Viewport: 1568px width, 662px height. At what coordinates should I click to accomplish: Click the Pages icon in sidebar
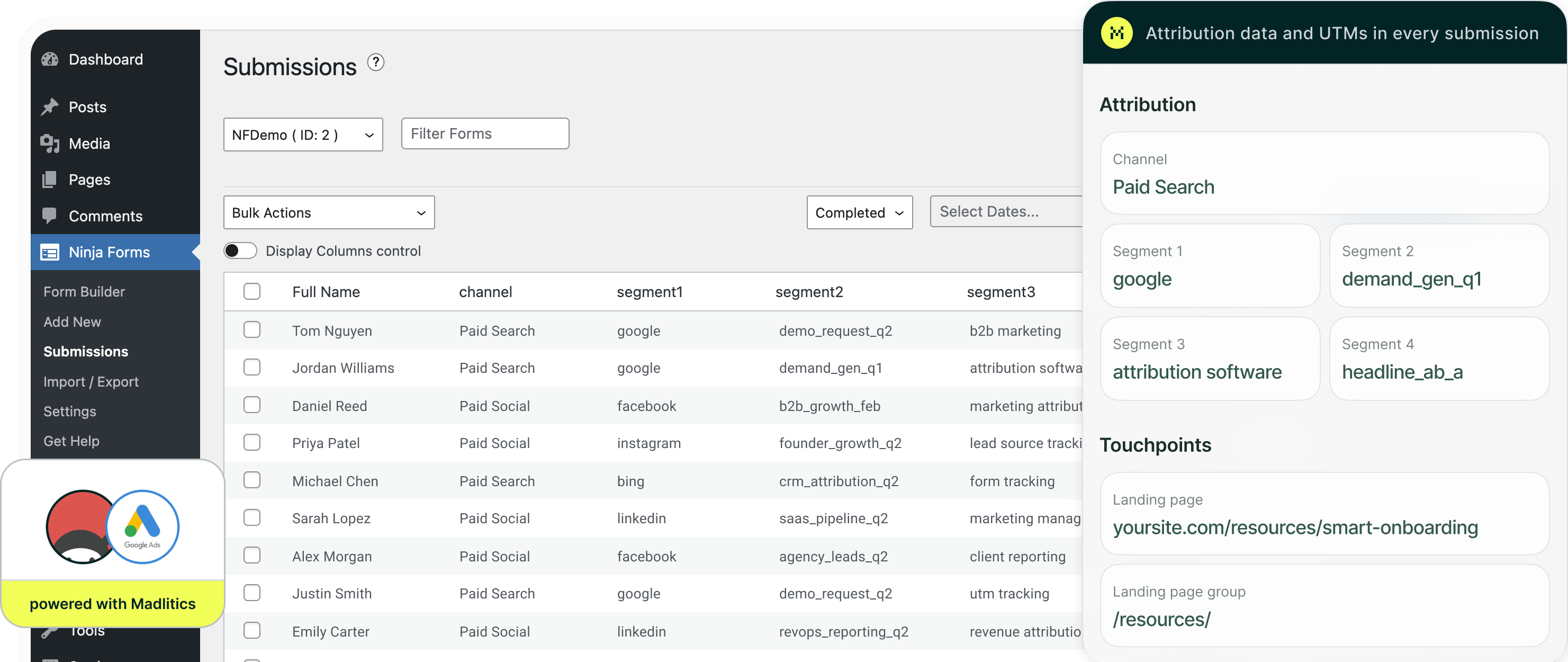pyautogui.click(x=50, y=179)
